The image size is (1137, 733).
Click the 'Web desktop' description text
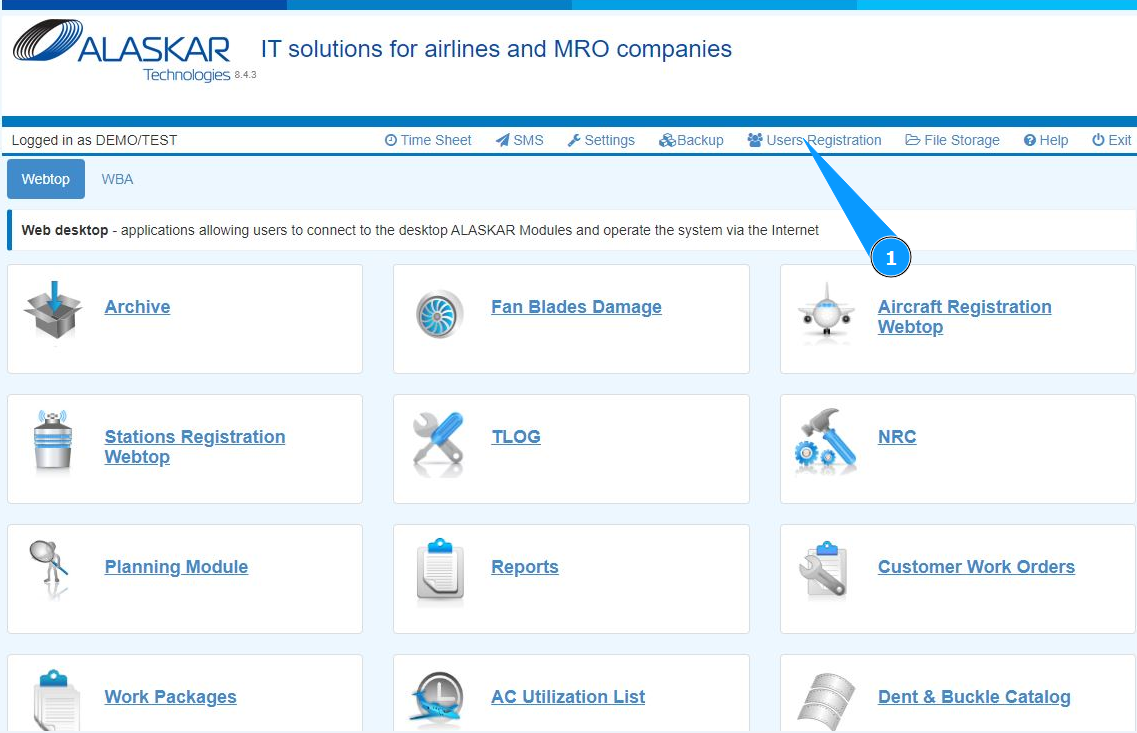tap(420, 230)
